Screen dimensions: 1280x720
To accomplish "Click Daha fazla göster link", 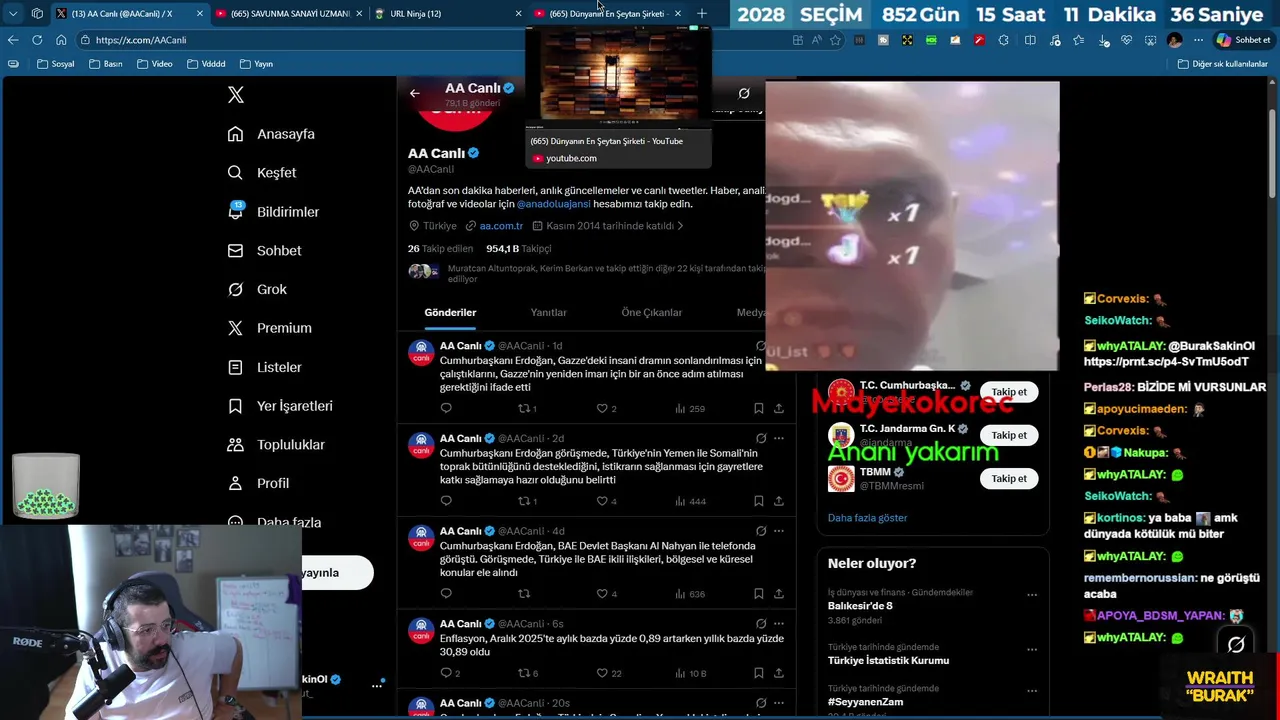I will 867,518.
